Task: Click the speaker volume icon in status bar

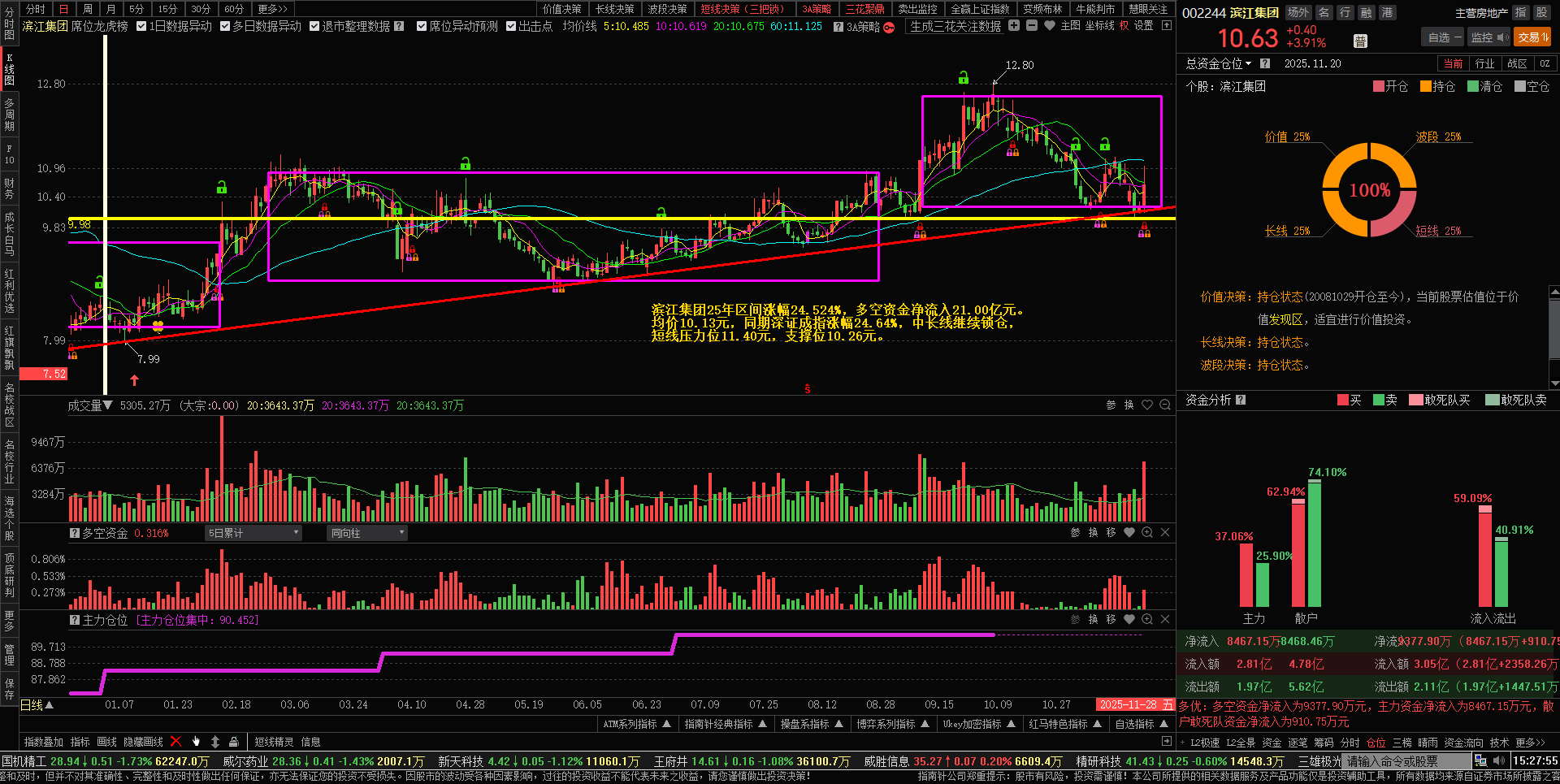Action: point(1499,761)
